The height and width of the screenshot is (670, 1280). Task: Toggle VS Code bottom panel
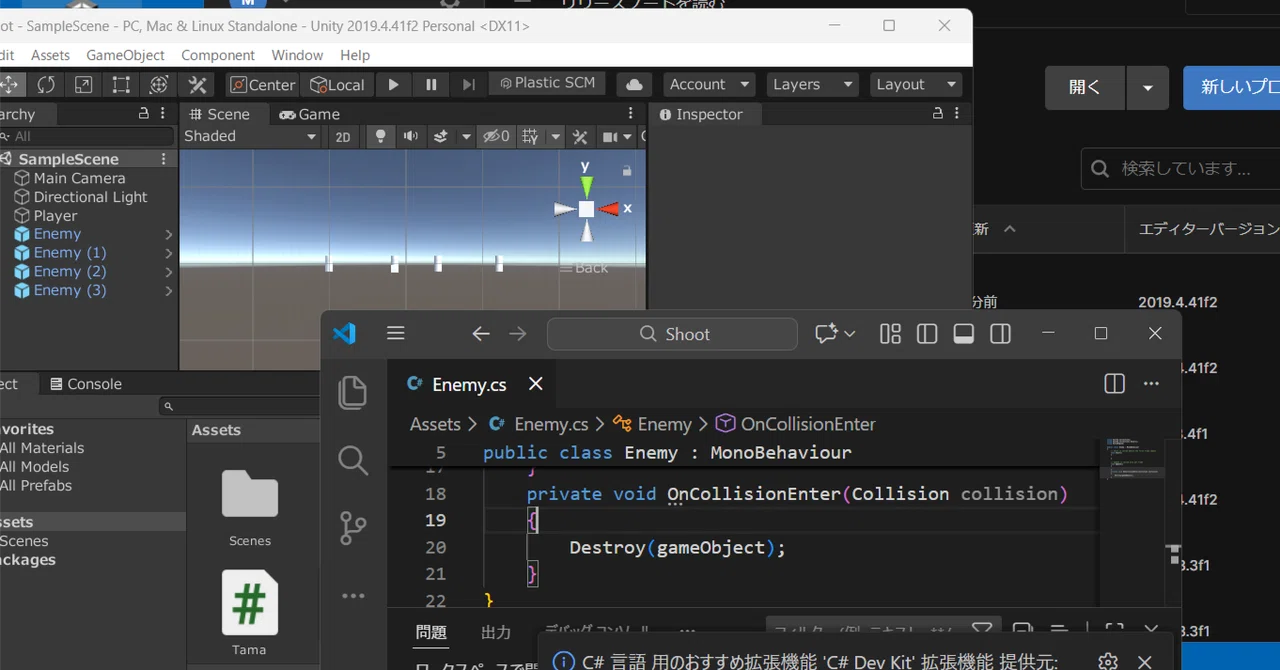coord(964,334)
